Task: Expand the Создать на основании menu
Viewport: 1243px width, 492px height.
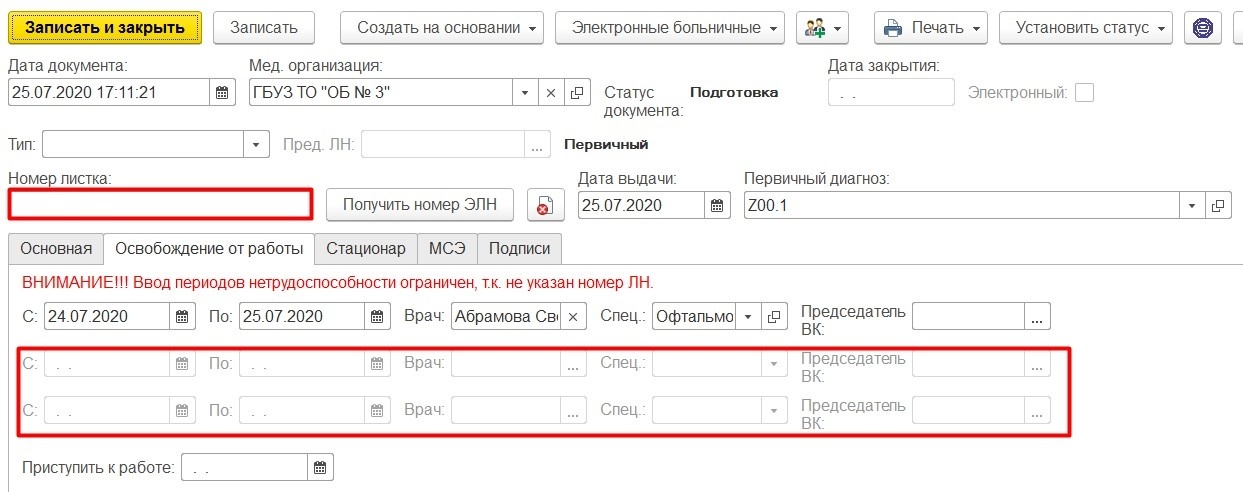Action: click(441, 28)
